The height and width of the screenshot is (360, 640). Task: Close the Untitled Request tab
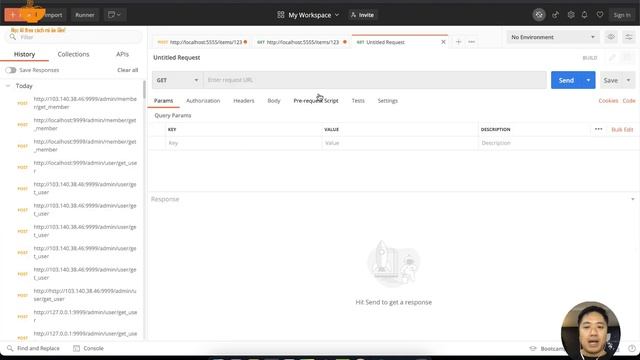pos(443,42)
